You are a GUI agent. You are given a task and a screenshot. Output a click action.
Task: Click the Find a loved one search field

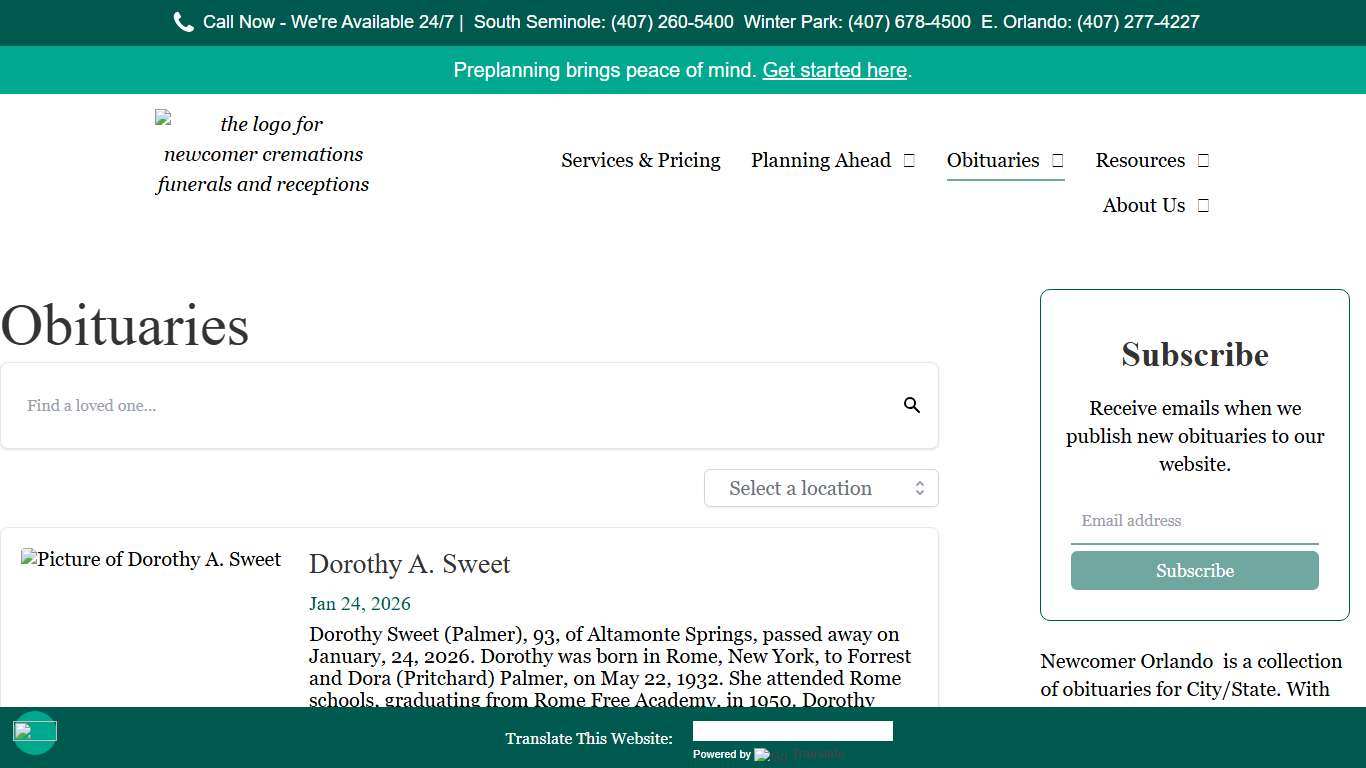pos(450,405)
